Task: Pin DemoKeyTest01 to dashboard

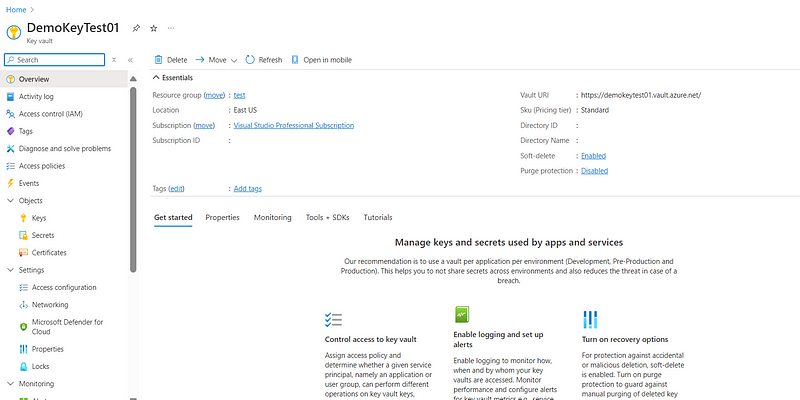Action: pyautogui.click(x=136, y=29)
